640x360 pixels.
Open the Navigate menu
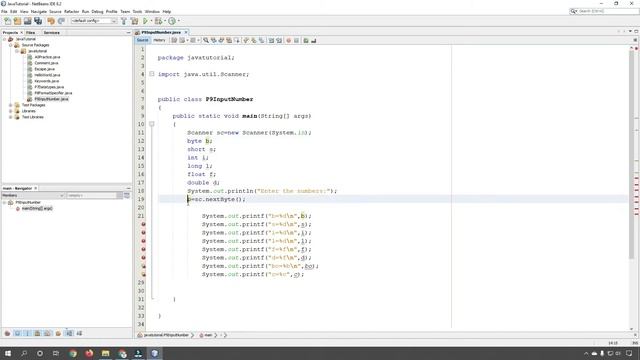pyautogui.click(x=39, y=11)
